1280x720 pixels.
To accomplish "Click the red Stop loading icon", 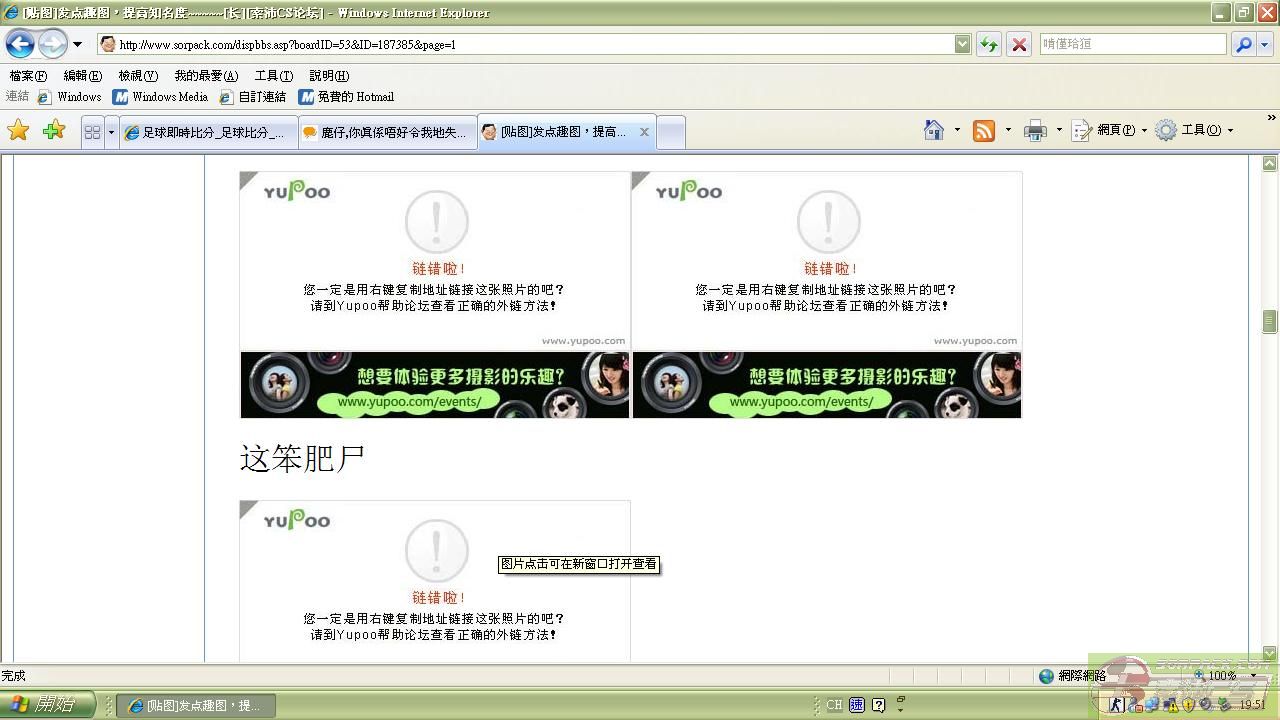I will [1019, 44].
